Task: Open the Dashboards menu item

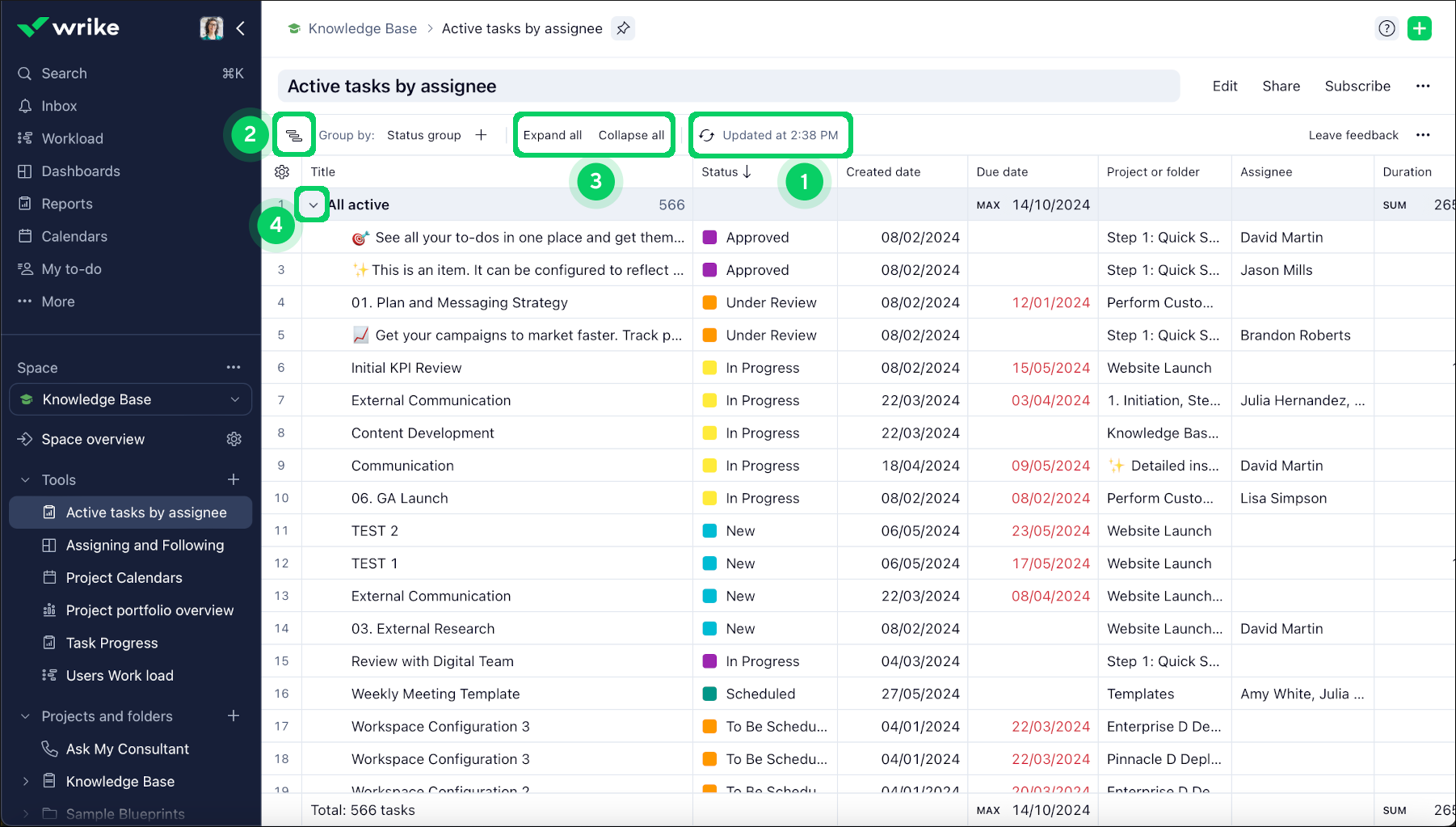Action: [x=81, y=171]
